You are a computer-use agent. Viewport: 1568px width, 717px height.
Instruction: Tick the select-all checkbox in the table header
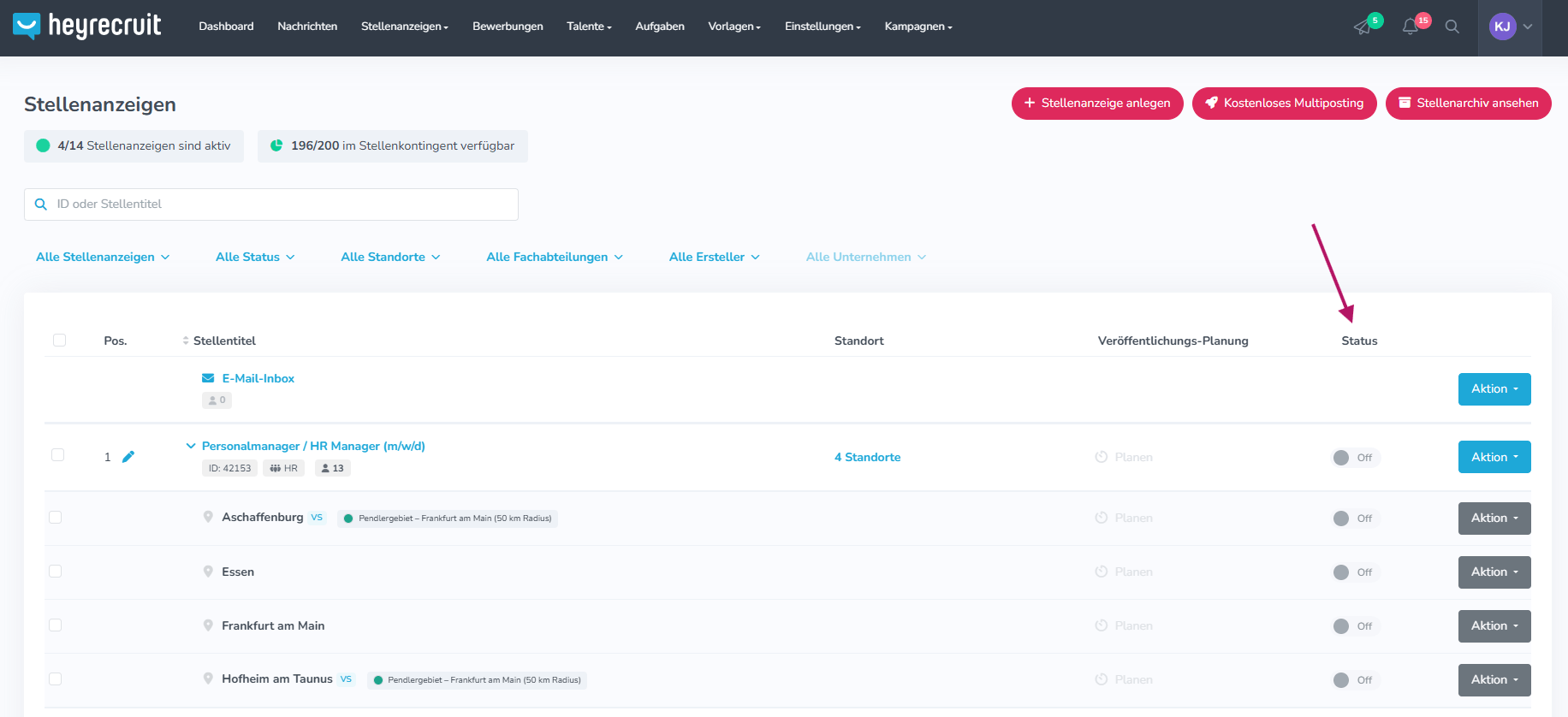point(59,341)
